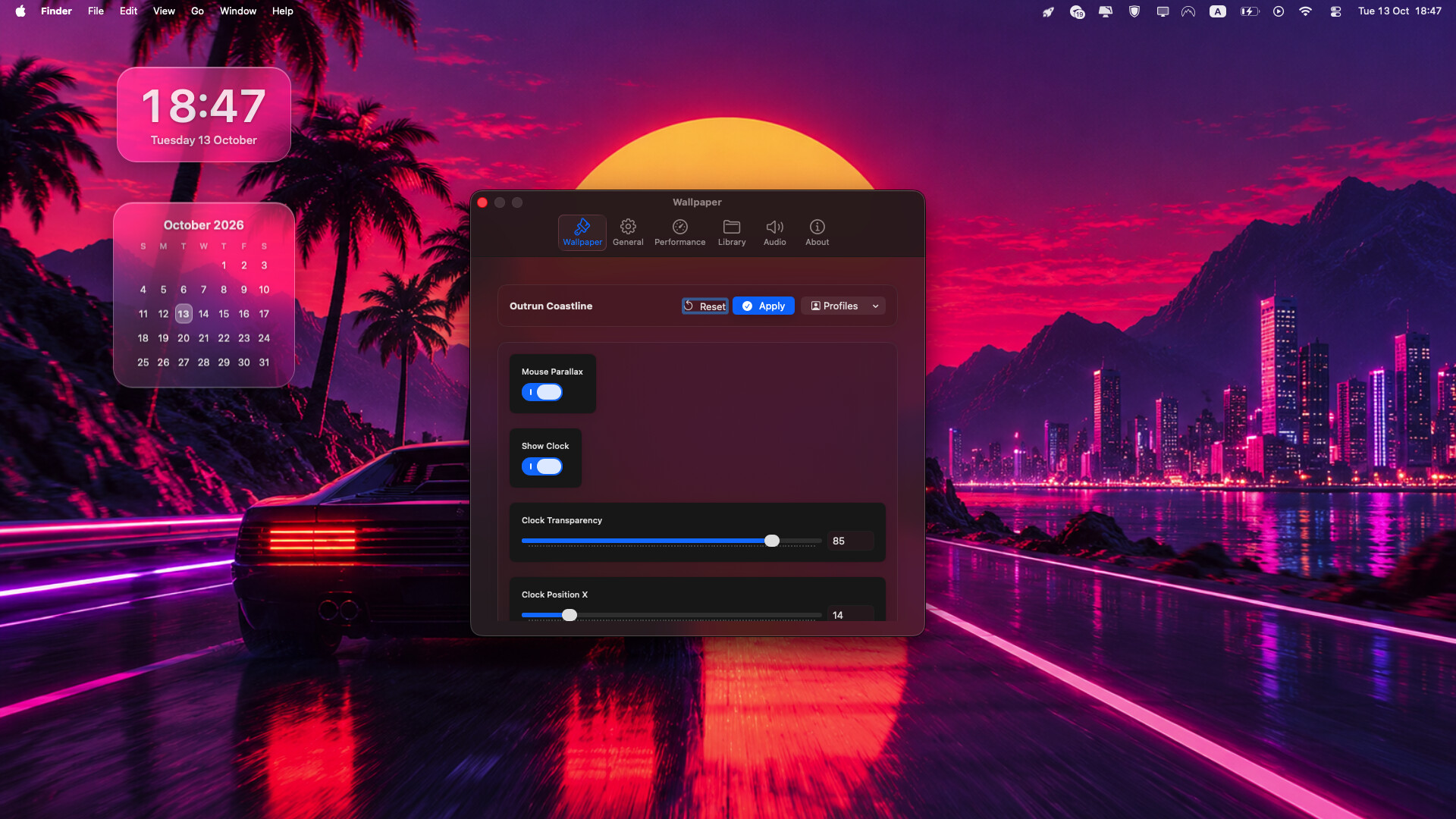Open the About info tab

coord(817,232)
